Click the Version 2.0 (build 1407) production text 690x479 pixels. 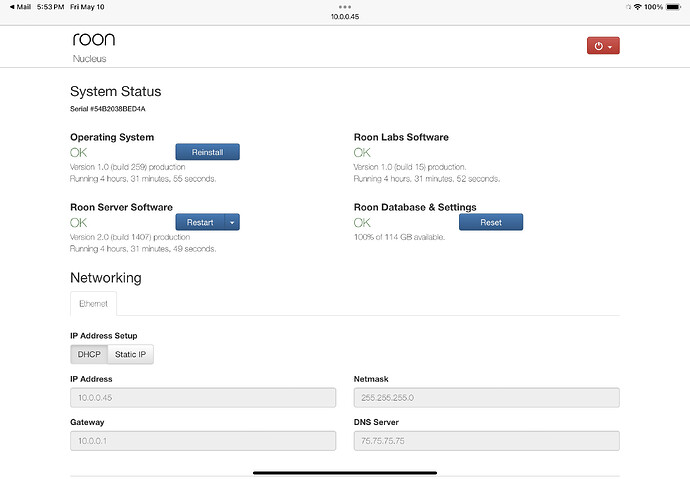click(130, 237)
